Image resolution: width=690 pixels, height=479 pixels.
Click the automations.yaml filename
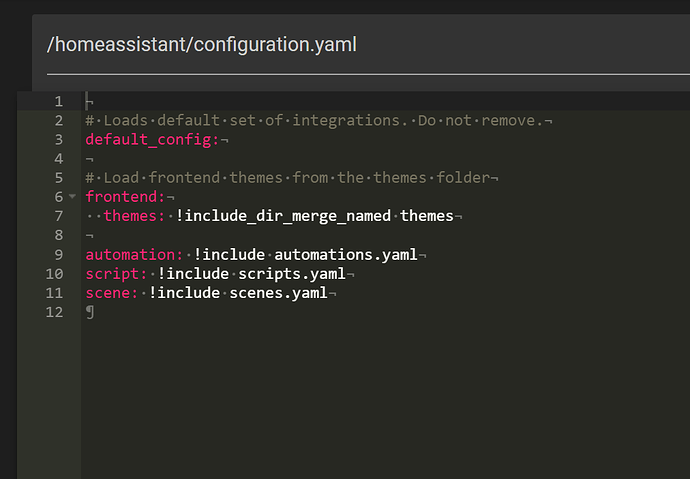(346, 255)
